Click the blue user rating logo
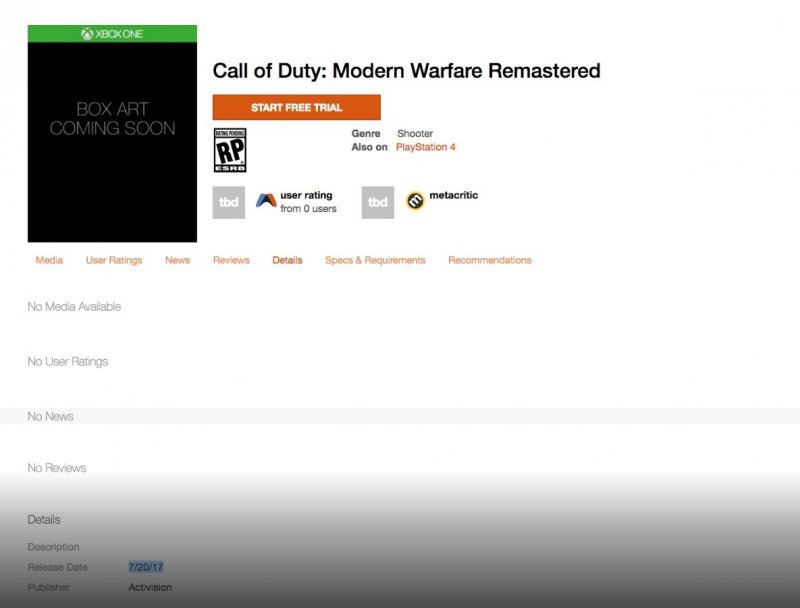Viewport: 800px width, 608px height. (264, 199)
